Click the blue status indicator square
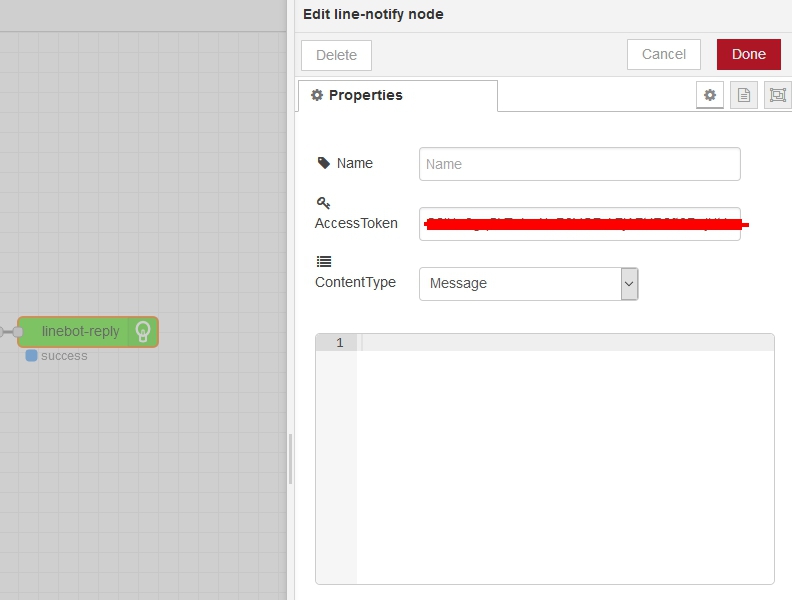The height and width of the screenshot is (600, 792). point(31,356)
